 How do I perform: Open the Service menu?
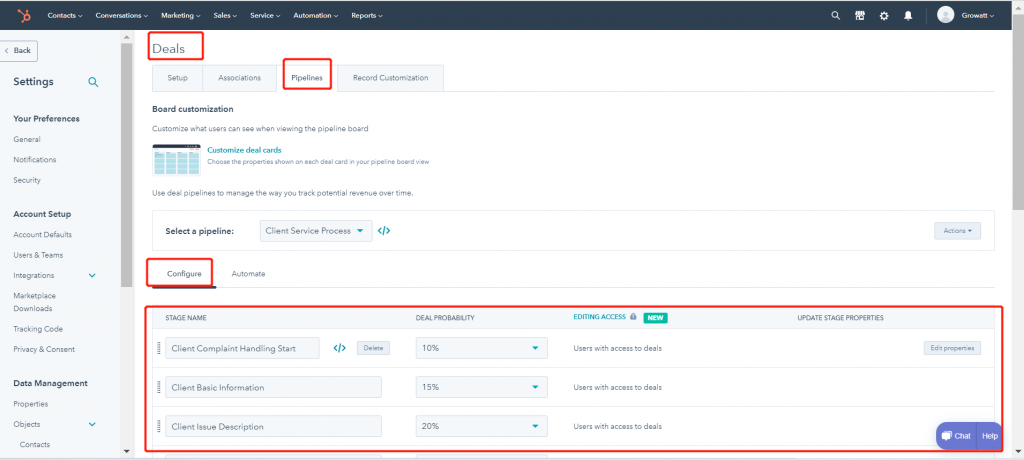click(x=265, y=15)
